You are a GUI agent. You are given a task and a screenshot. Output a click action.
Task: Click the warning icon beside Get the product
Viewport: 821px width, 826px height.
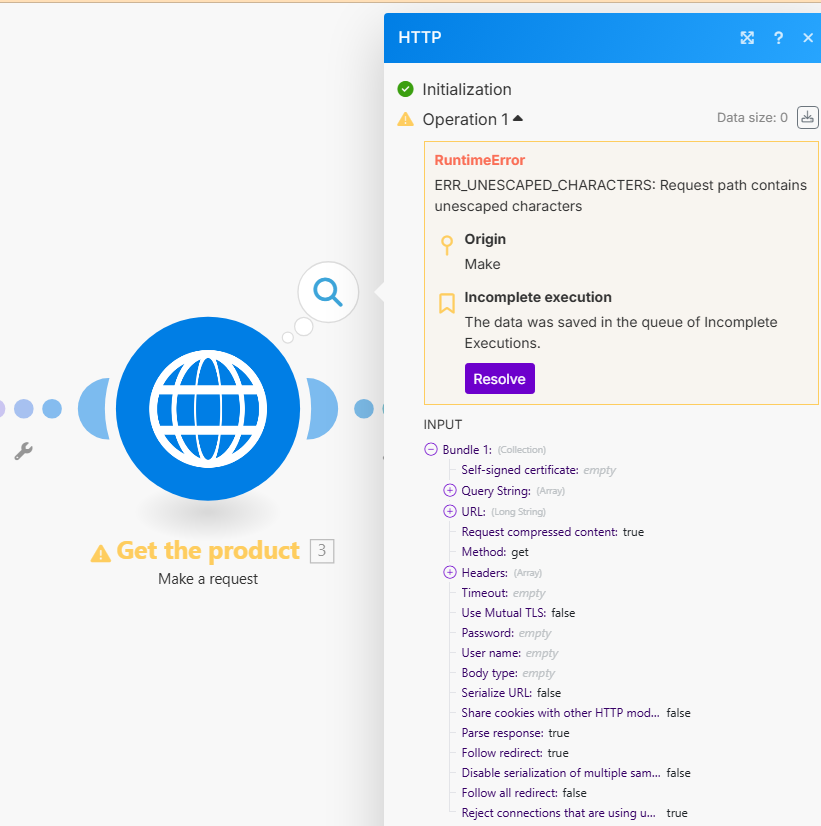101,553
